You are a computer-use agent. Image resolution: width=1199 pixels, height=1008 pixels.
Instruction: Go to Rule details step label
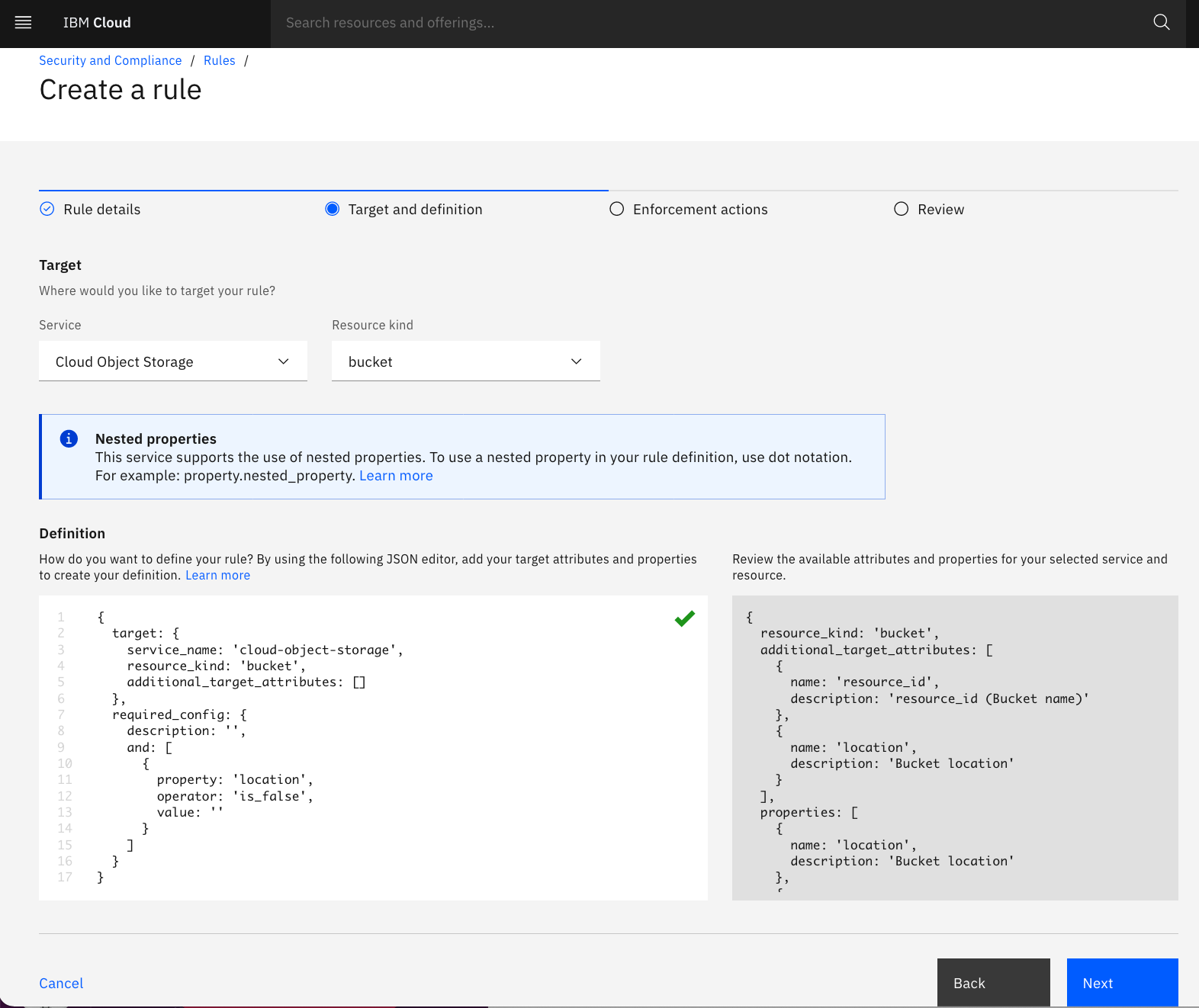[x=102, y=210]
